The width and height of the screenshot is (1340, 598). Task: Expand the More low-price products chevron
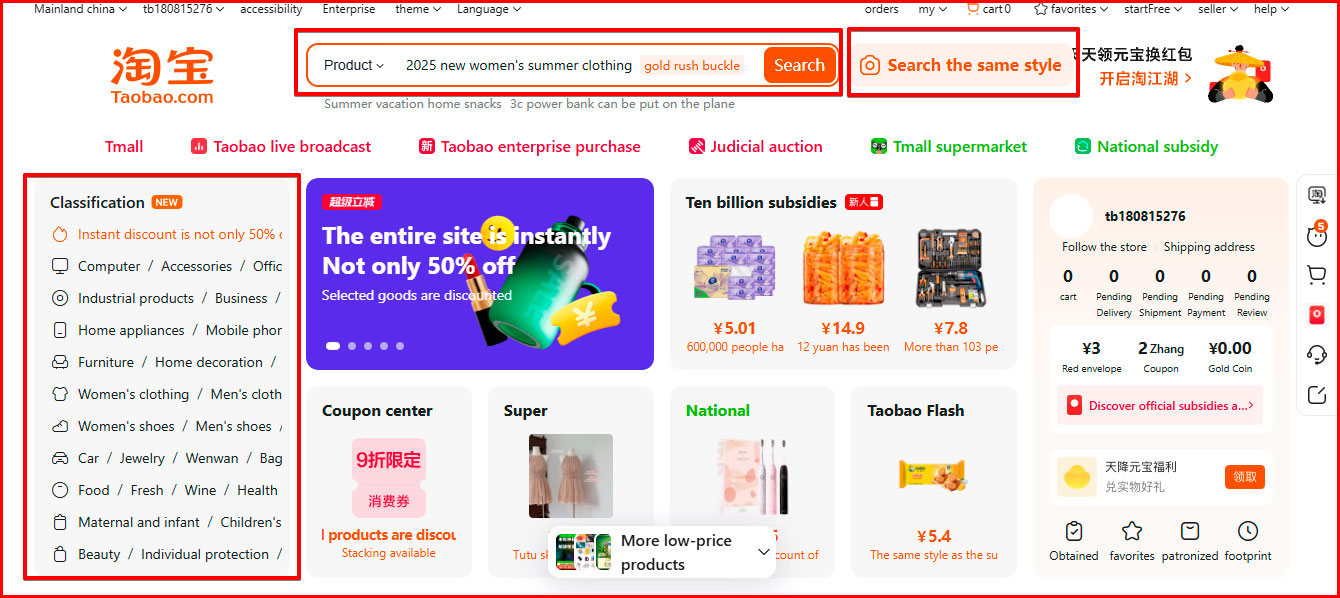tap(764, 552)
